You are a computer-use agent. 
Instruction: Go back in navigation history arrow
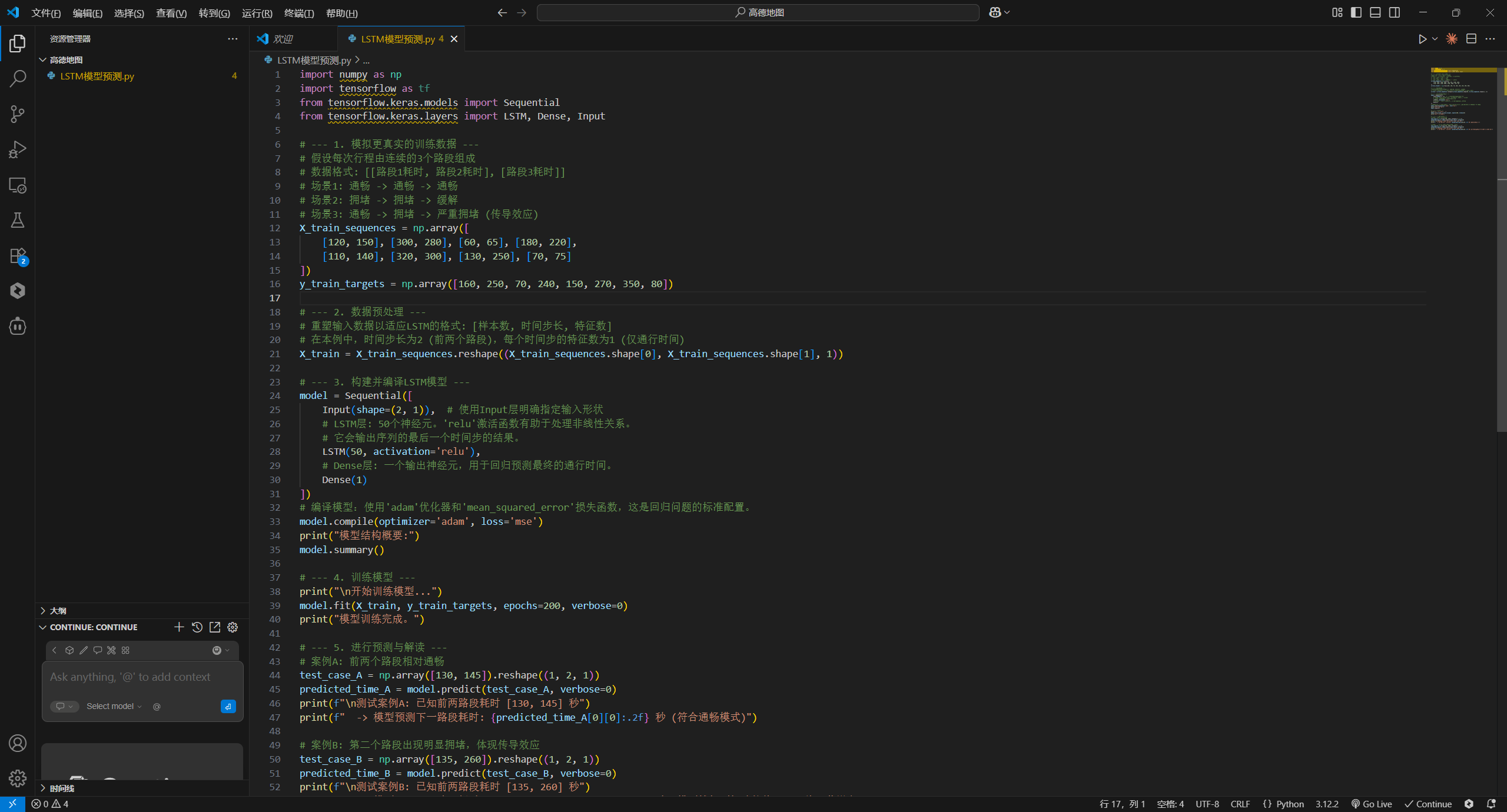pos(502,12)
